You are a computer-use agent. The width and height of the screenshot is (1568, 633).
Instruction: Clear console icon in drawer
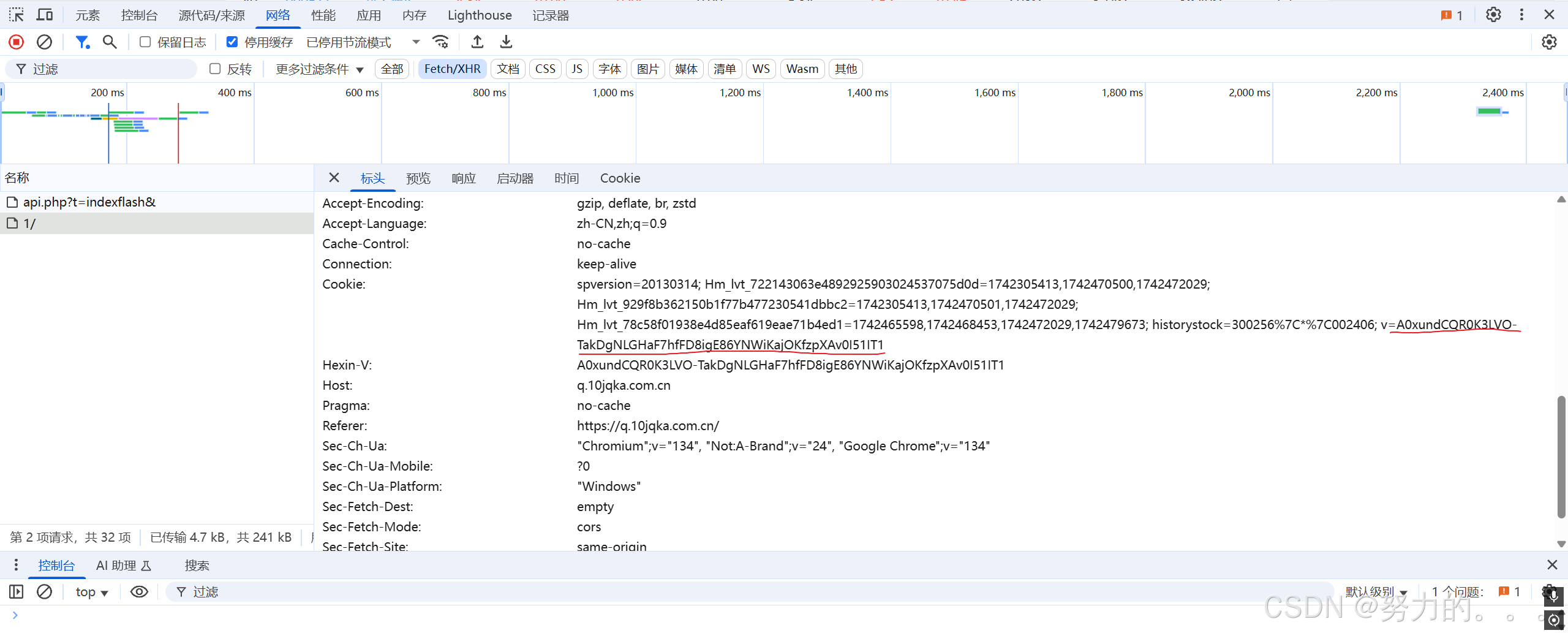tap(44, 592)
